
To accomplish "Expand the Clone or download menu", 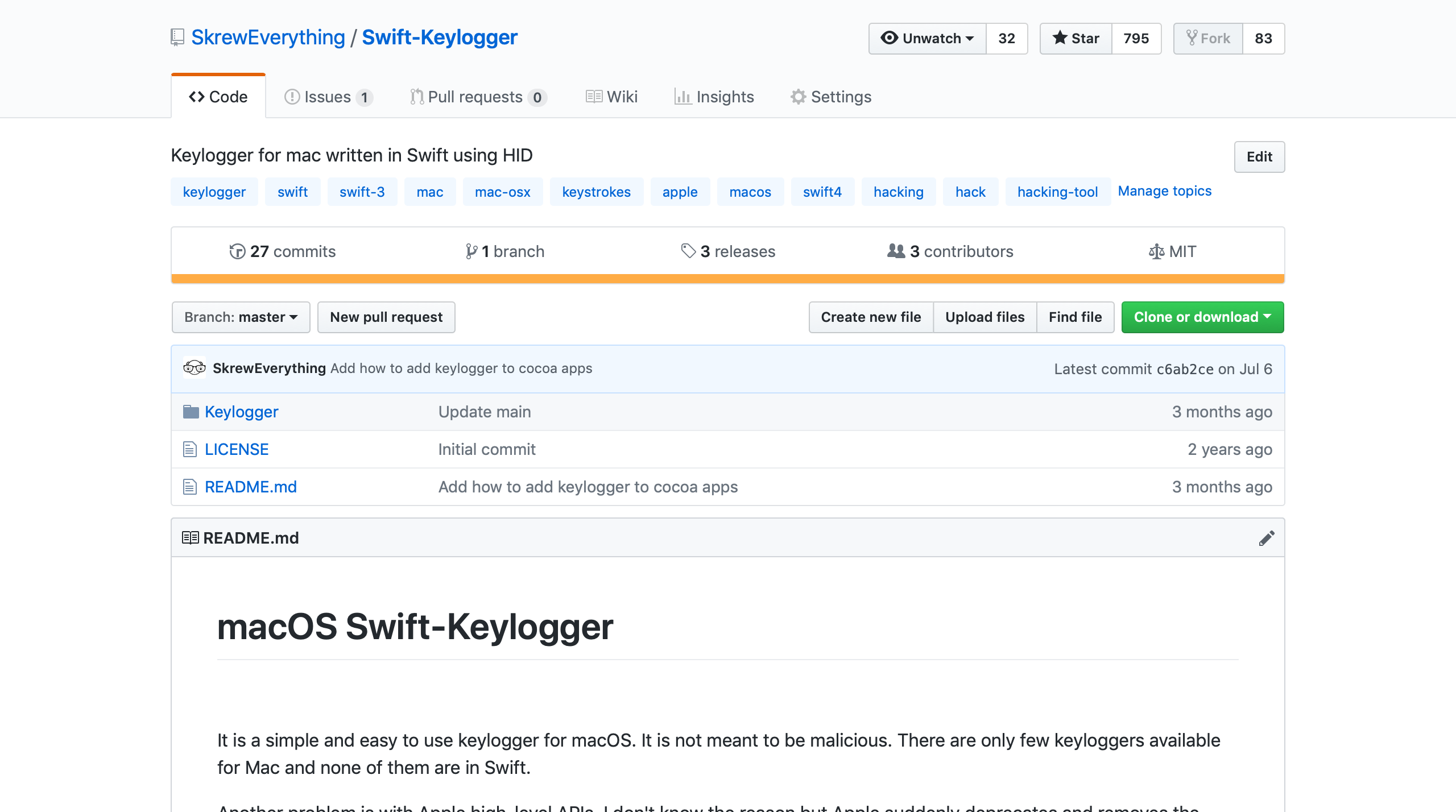I will point(1202,317).
